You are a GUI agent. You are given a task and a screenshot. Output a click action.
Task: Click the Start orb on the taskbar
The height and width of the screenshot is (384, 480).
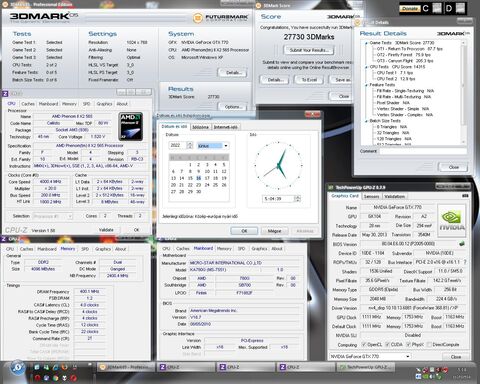(18, 368)
